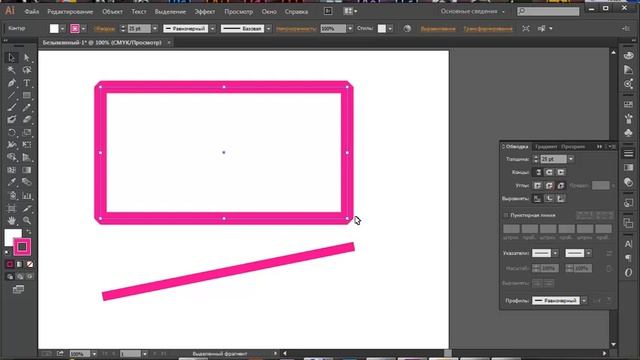Select the Scale tool
This screenshot has height=360, width=640.
click(27, 132)
